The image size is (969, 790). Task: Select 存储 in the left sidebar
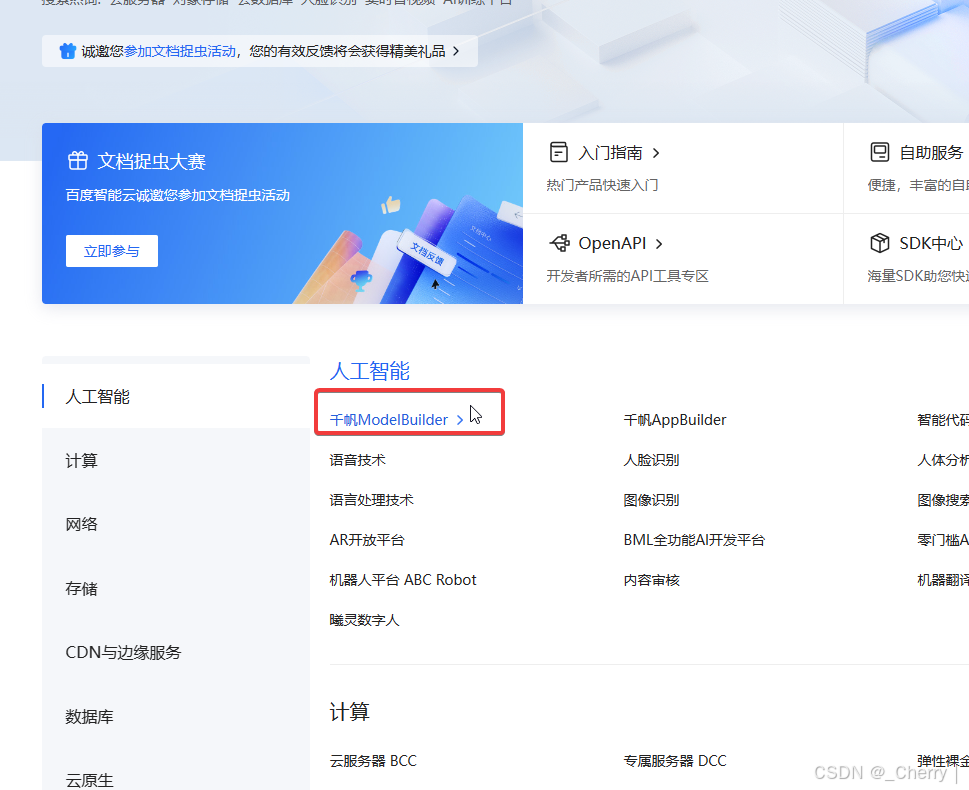tap(82, 588)
